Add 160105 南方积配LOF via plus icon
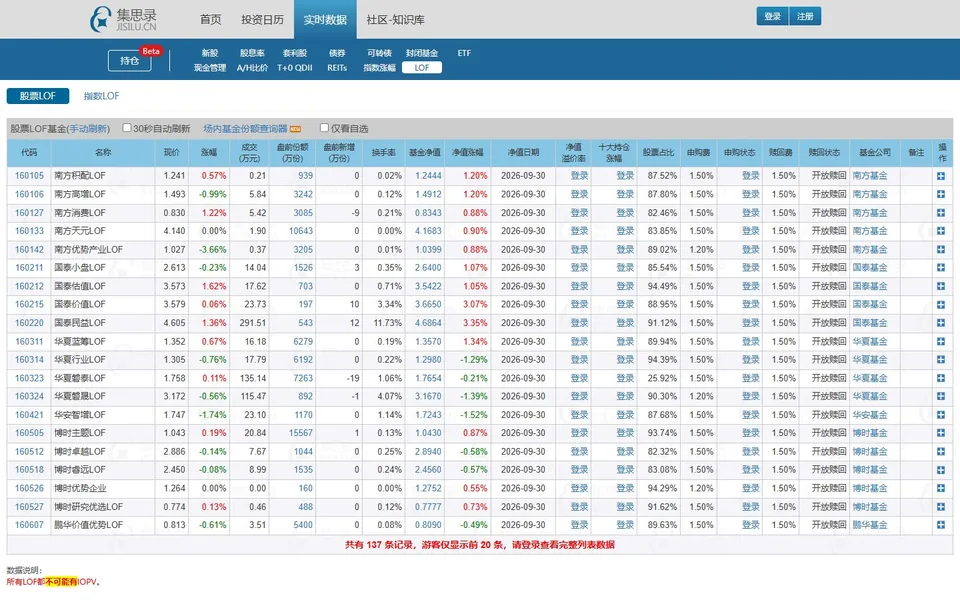Screen dimensions: 960x600 tap(941, 176)
